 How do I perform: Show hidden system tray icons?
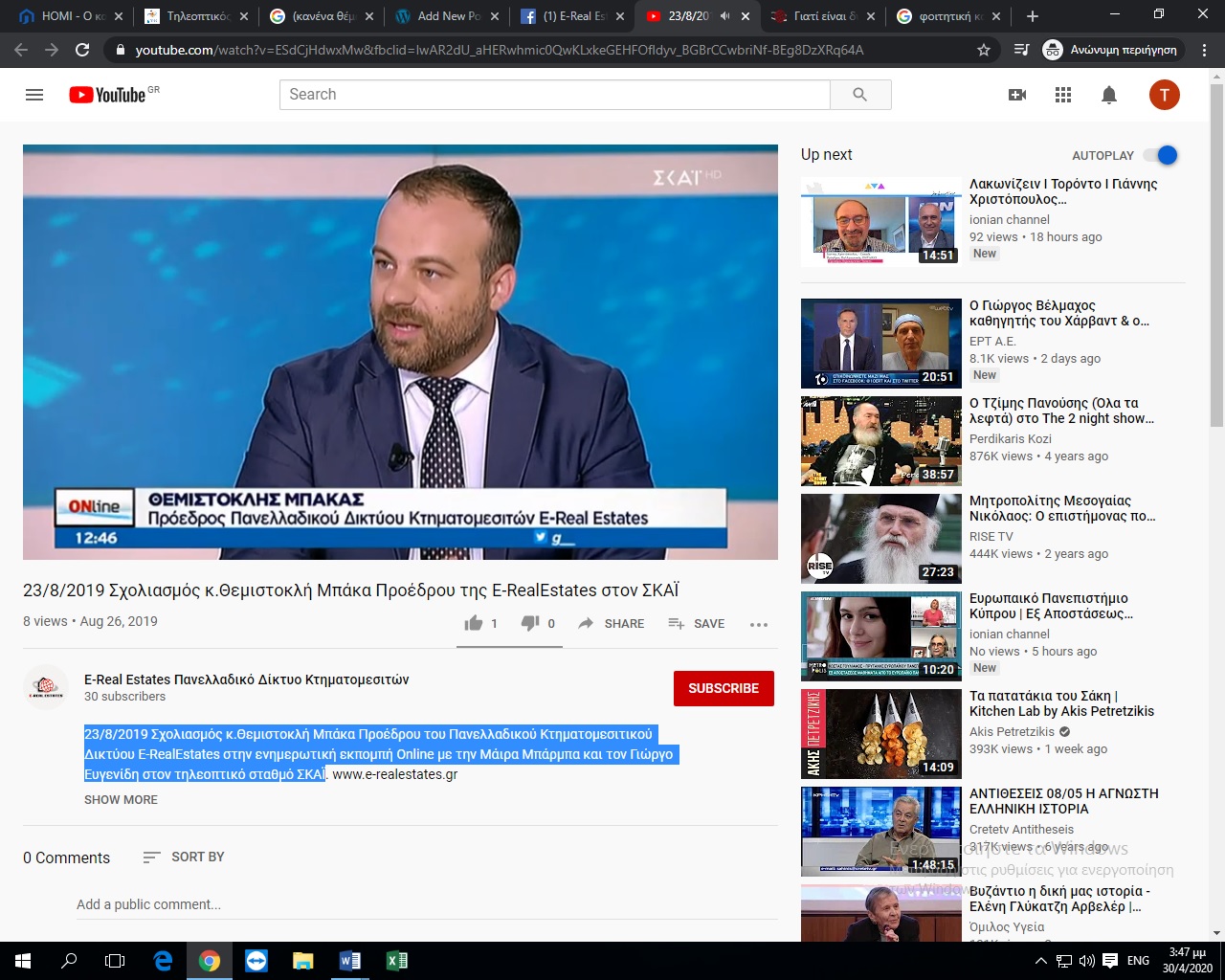[x=1041, y=961]
